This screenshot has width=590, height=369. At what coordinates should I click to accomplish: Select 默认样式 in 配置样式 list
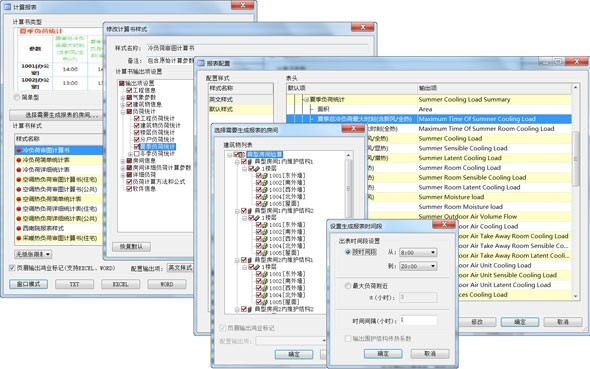(x=241, y=109)
